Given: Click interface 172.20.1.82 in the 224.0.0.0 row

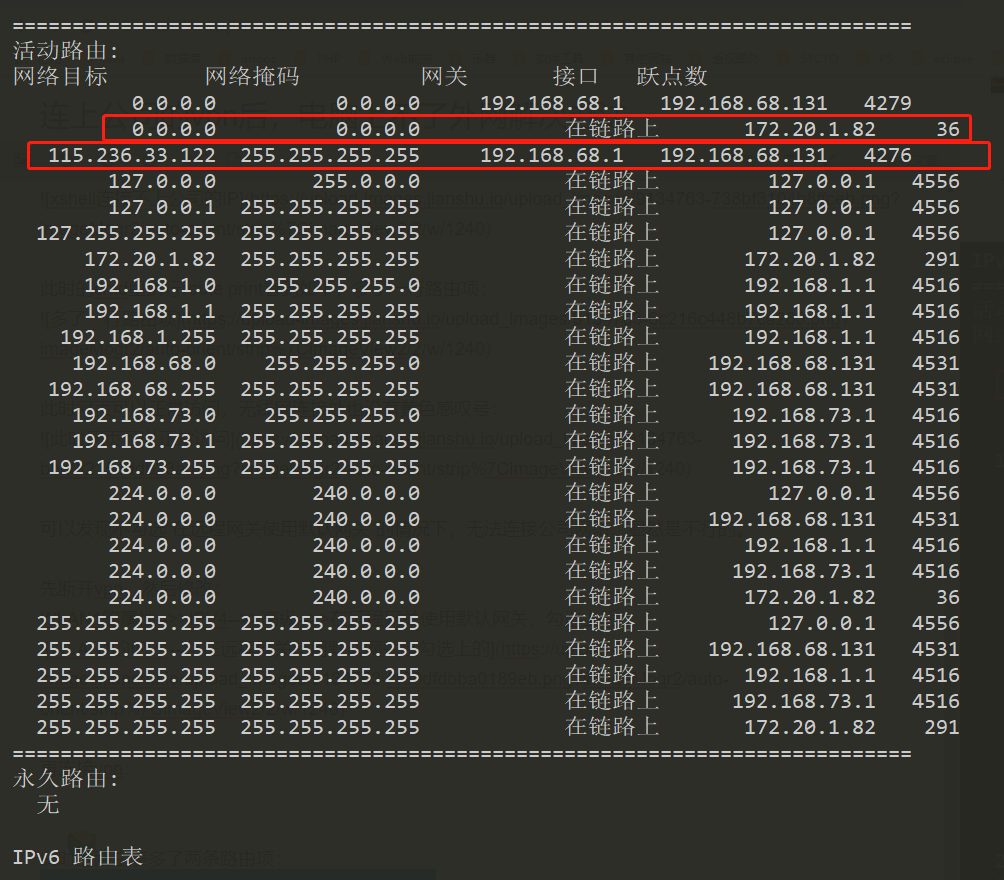Looking at the screenshot, I should [x=809, y=597].
